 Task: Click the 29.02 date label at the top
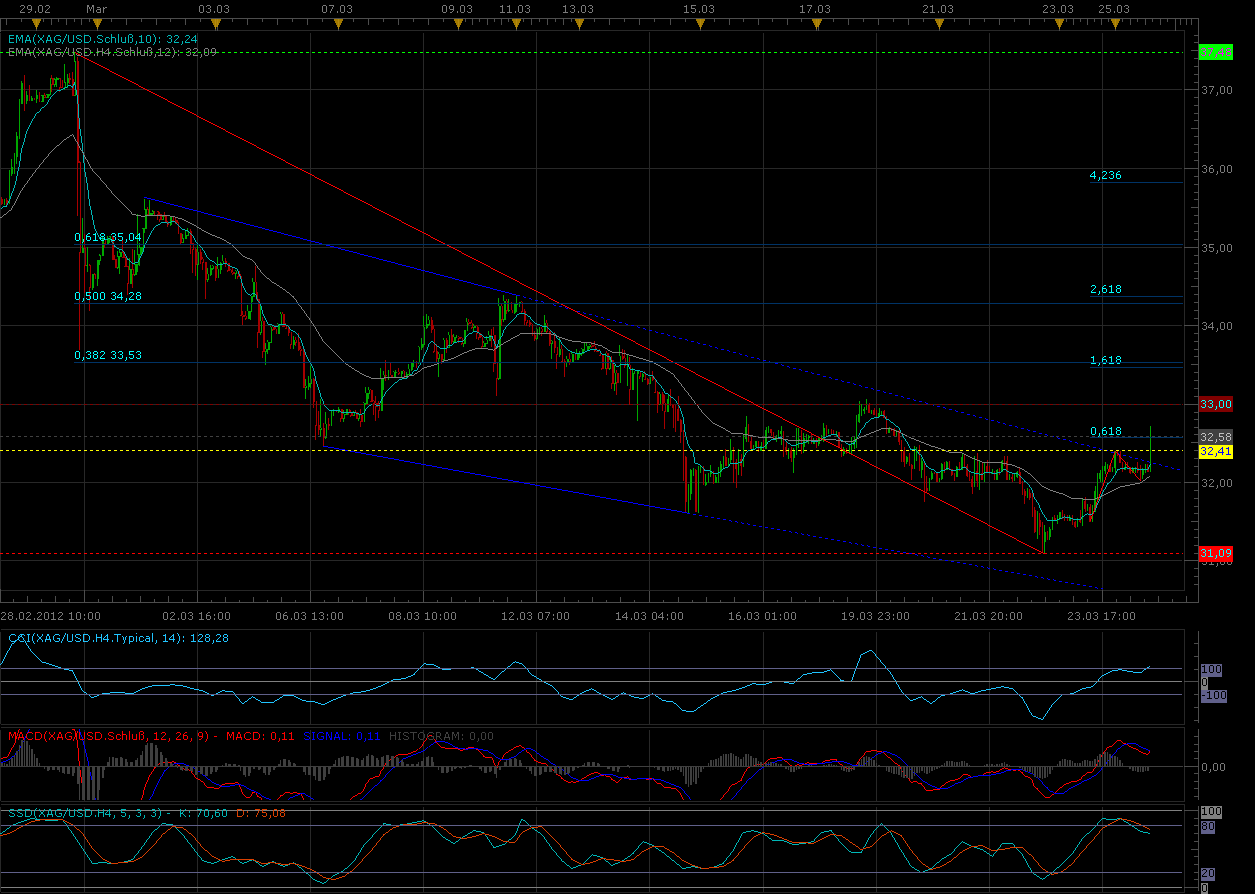click(x=35, y=8)
